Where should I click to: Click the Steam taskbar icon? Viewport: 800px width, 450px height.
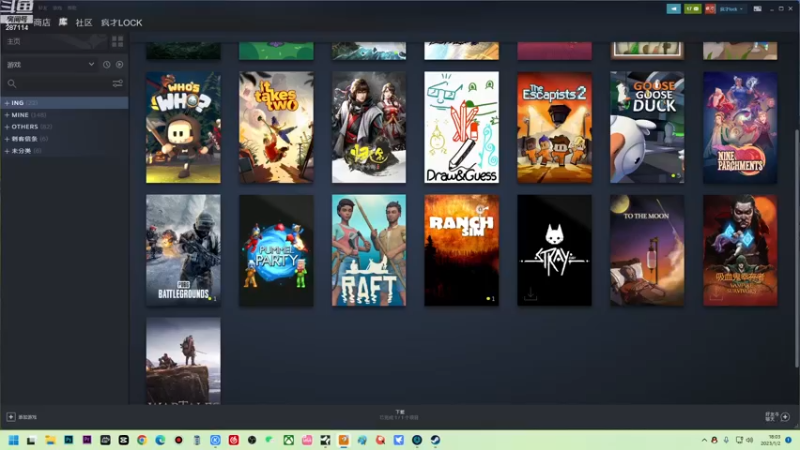[x=435, y=440]
